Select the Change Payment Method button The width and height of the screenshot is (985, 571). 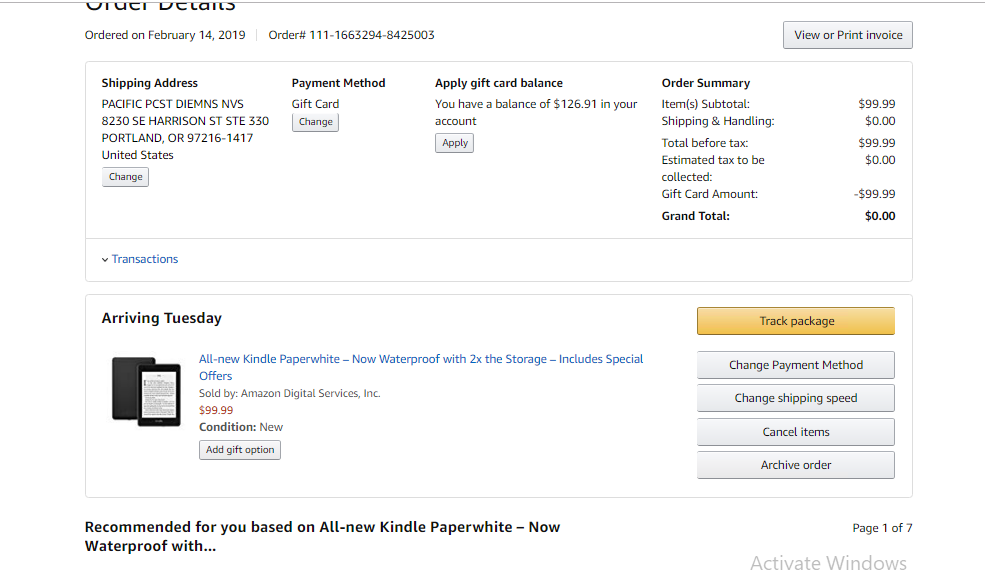pyautogui.click(x=795, y=365)
